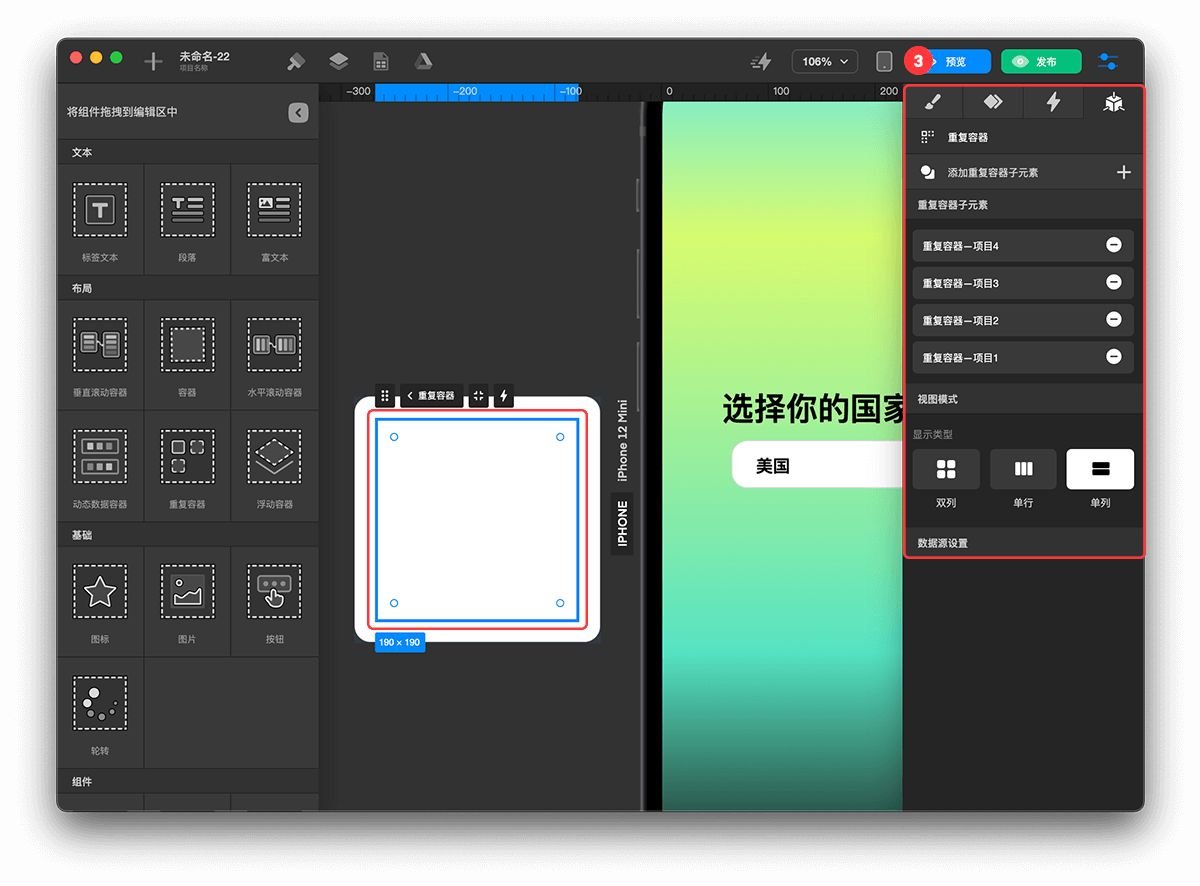Select the phone device preview icon
Screen dimensions: 1200x886
tap(884, 62)
